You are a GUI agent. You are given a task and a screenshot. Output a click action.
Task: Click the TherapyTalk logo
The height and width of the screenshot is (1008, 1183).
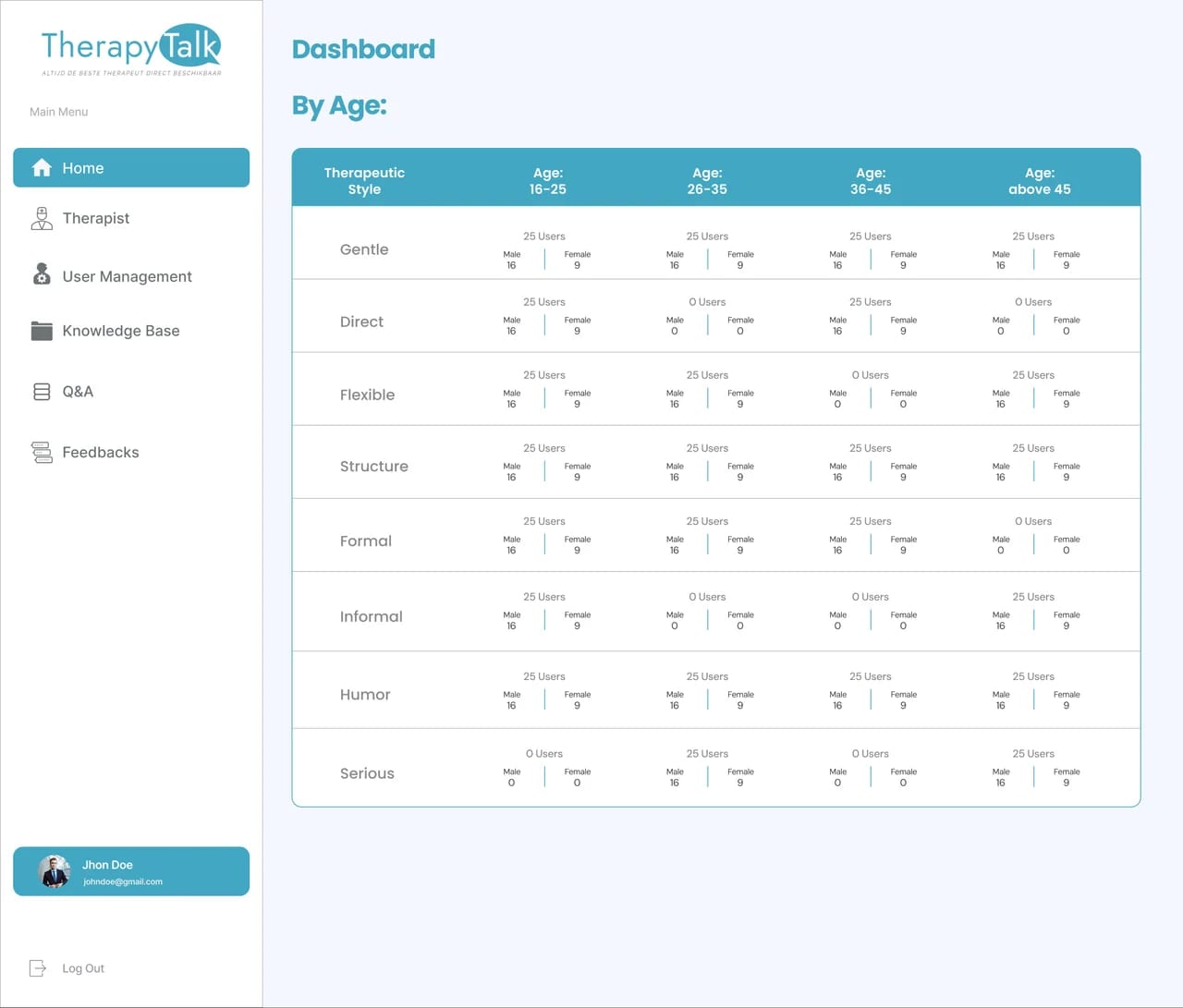131,50
